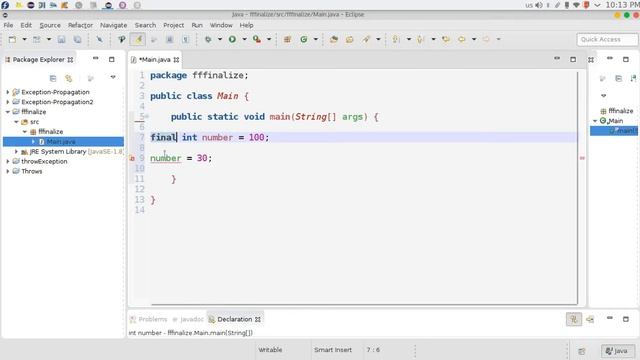Image resolution: width=640 pixels, height=360 pixels.
Task: Collapse the src folder
Action: pyautogui.click(x=16, y=122)
